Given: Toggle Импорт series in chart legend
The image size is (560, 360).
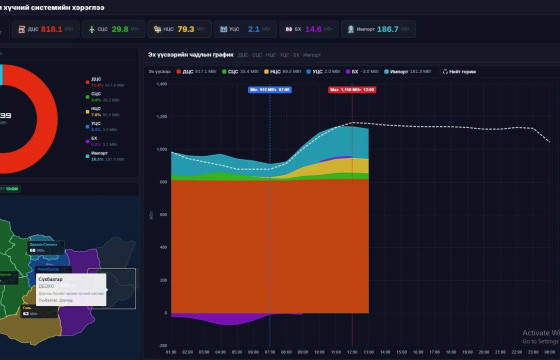Looking at the screenshot, I should (408, 72).
